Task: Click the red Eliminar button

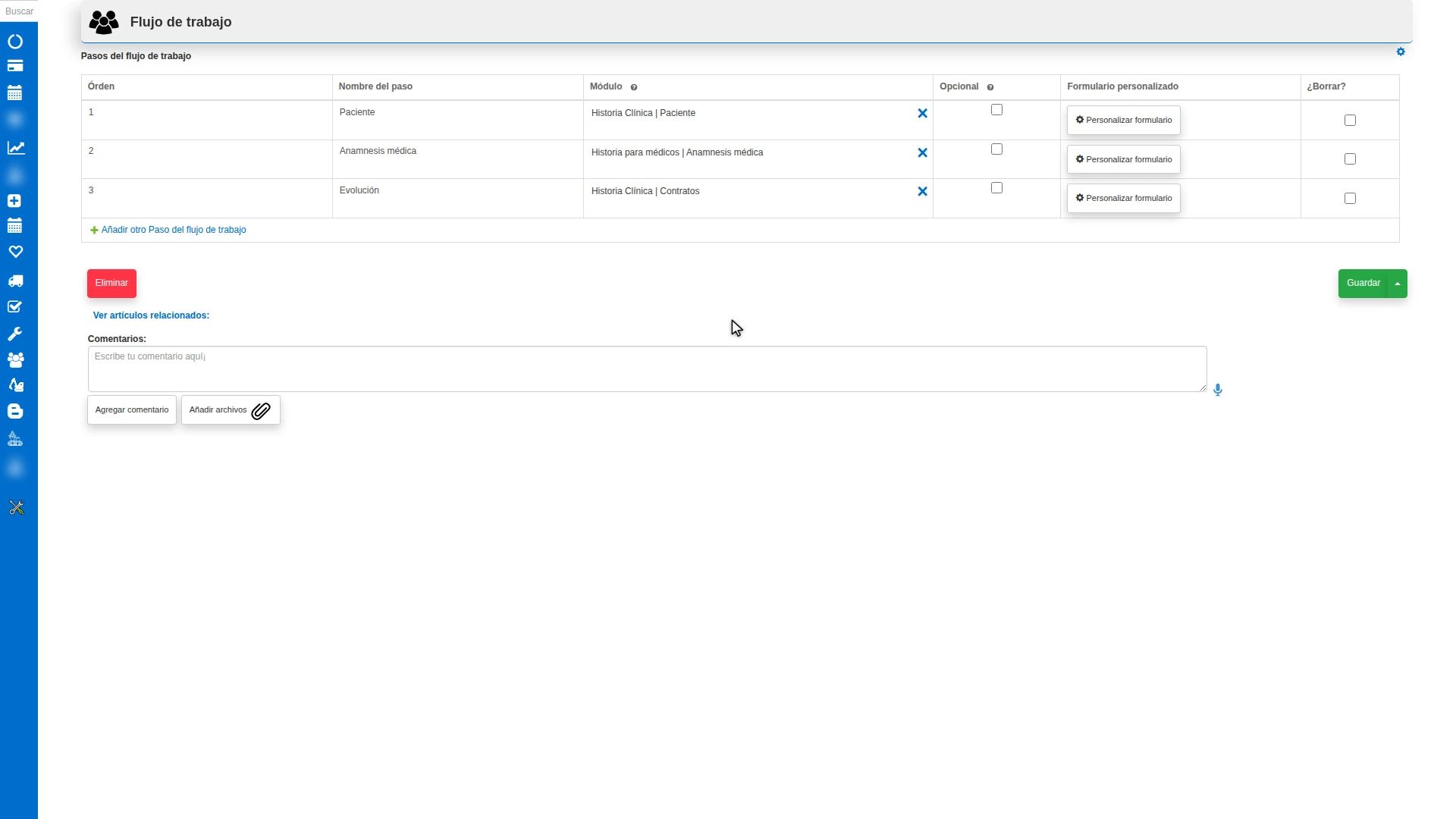Action: point(111,284)
